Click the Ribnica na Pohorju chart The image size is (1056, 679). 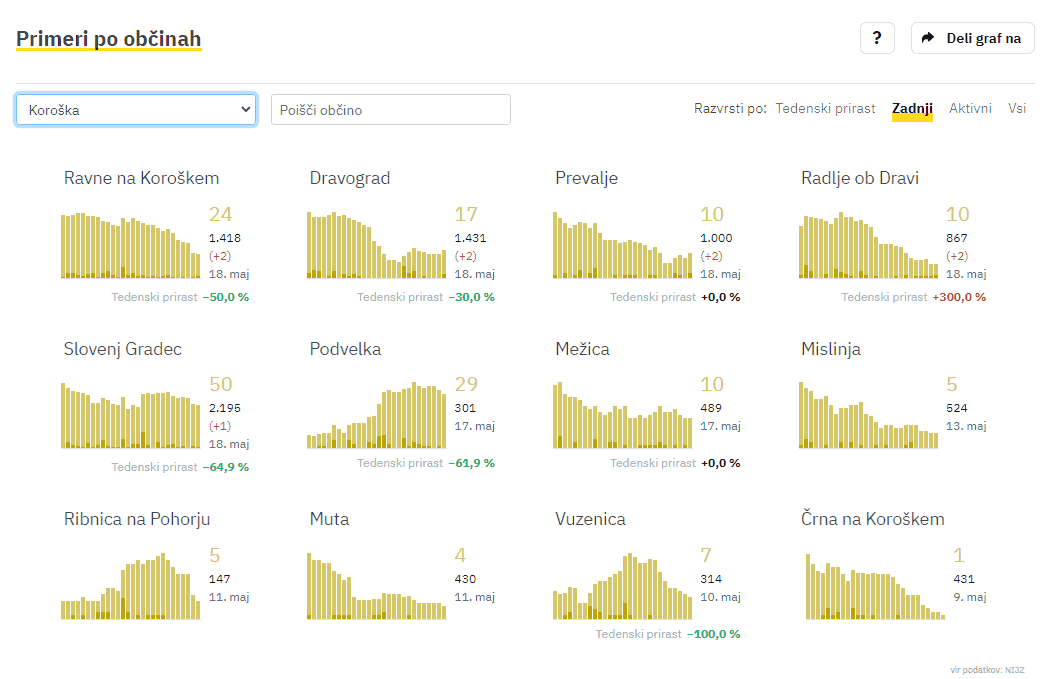pyautogui.click(x=130, y=586)
